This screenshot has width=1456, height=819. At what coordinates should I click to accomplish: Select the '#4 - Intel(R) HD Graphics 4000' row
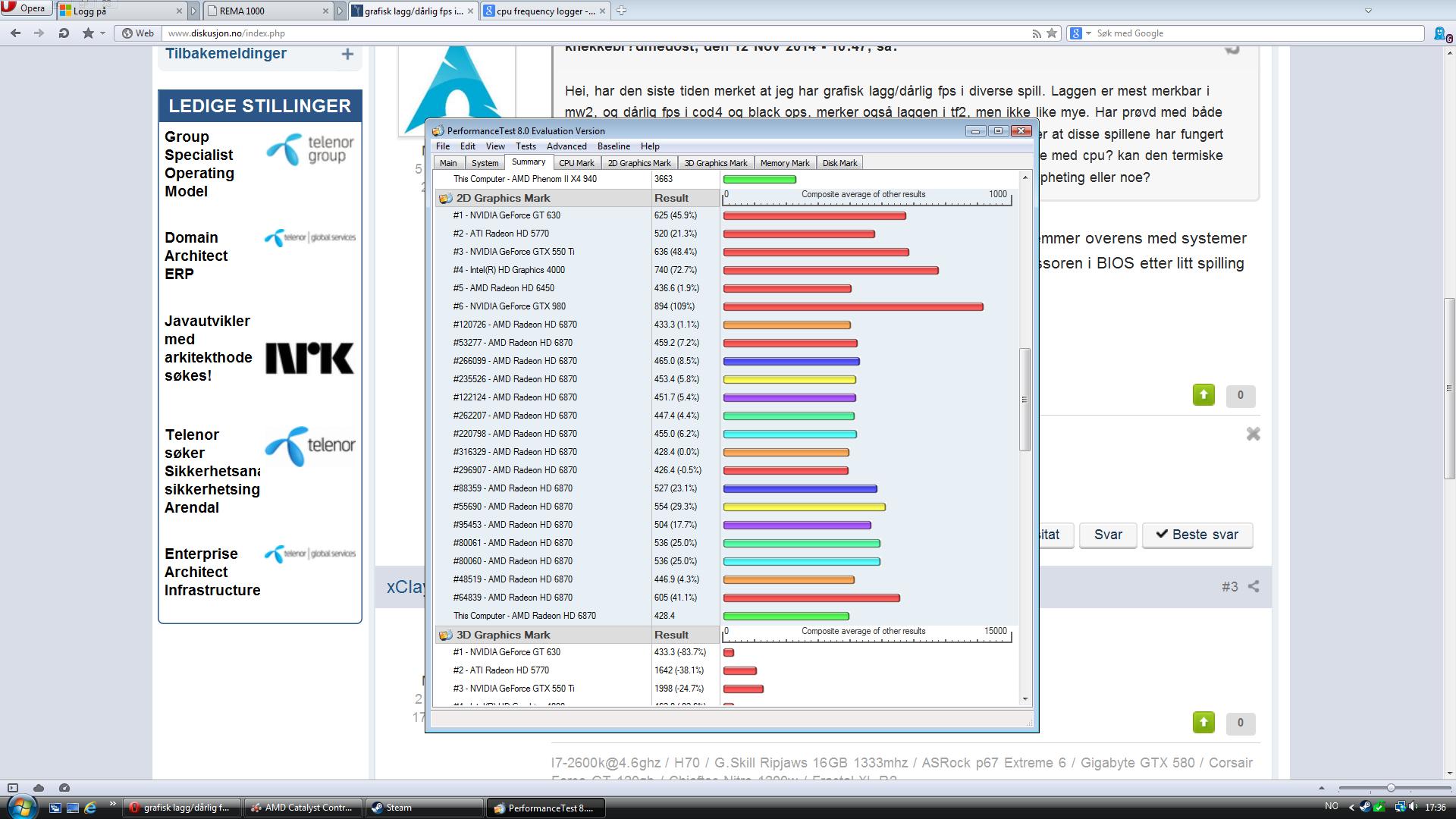(x=728, y=270)
